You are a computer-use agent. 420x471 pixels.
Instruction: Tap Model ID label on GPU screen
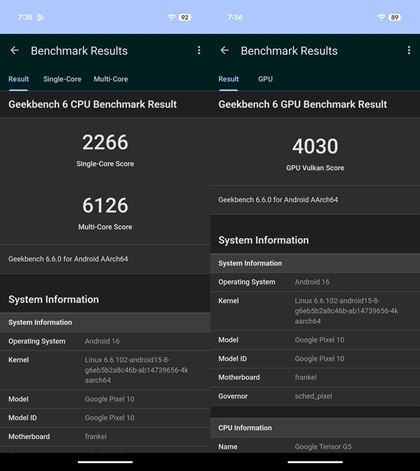(233, 359)
